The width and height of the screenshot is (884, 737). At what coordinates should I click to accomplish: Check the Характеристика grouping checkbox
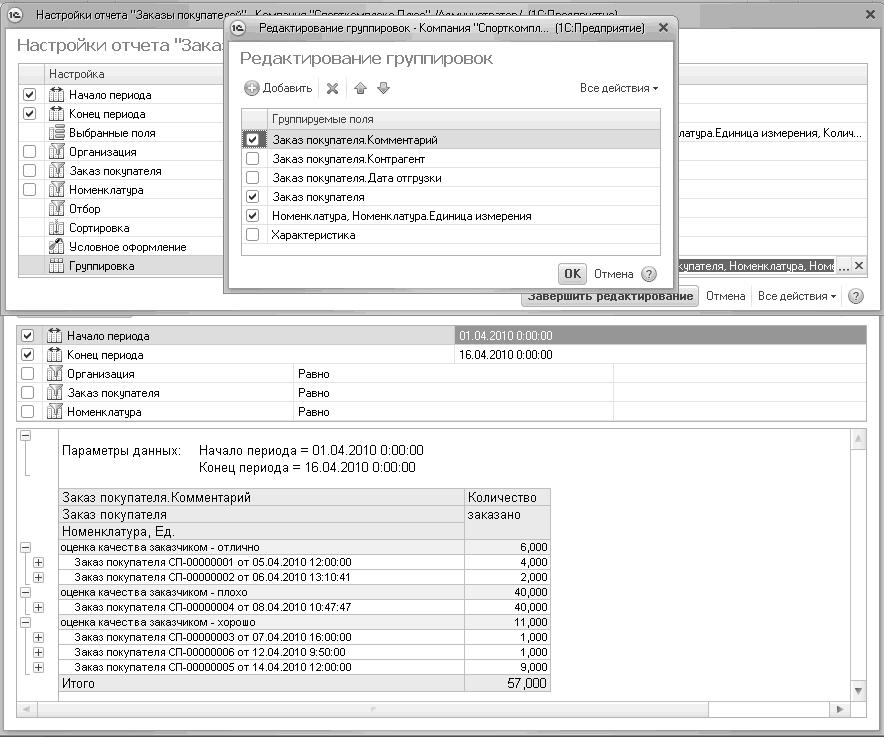tap(252, 235)
